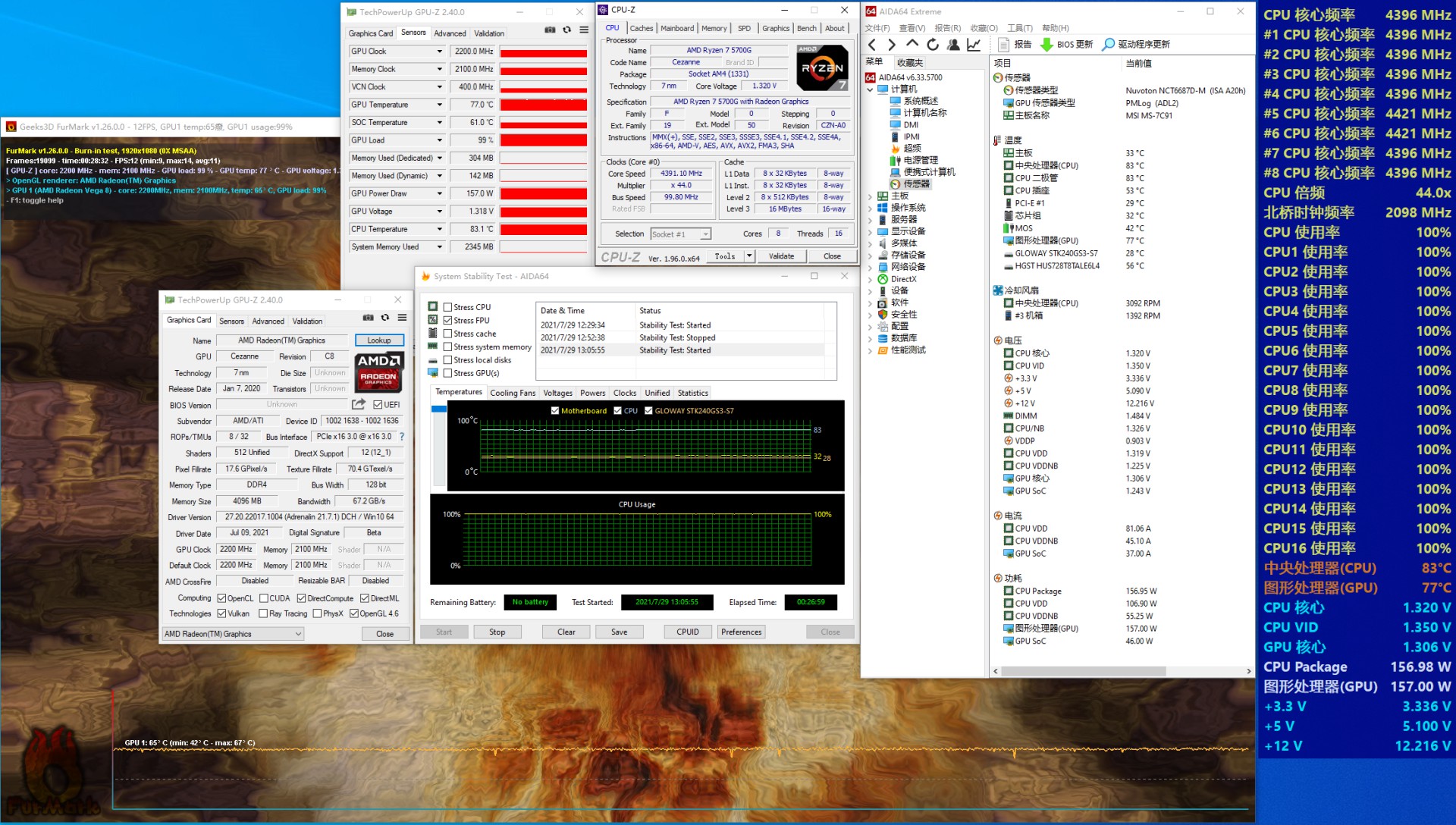Image resolution: width=1456 pixels, height=825 pixels.
Task: Click the refresh icon in GPU-Z toolbar
Action: click(566, 29)
